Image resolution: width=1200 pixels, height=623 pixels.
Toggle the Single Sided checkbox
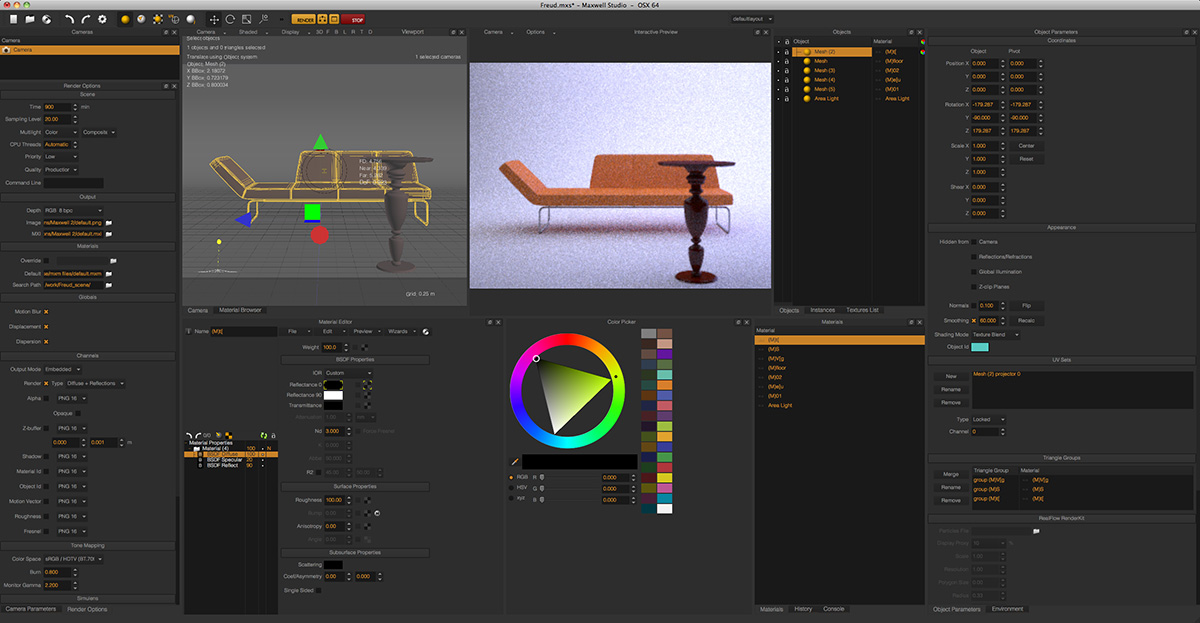320,590
